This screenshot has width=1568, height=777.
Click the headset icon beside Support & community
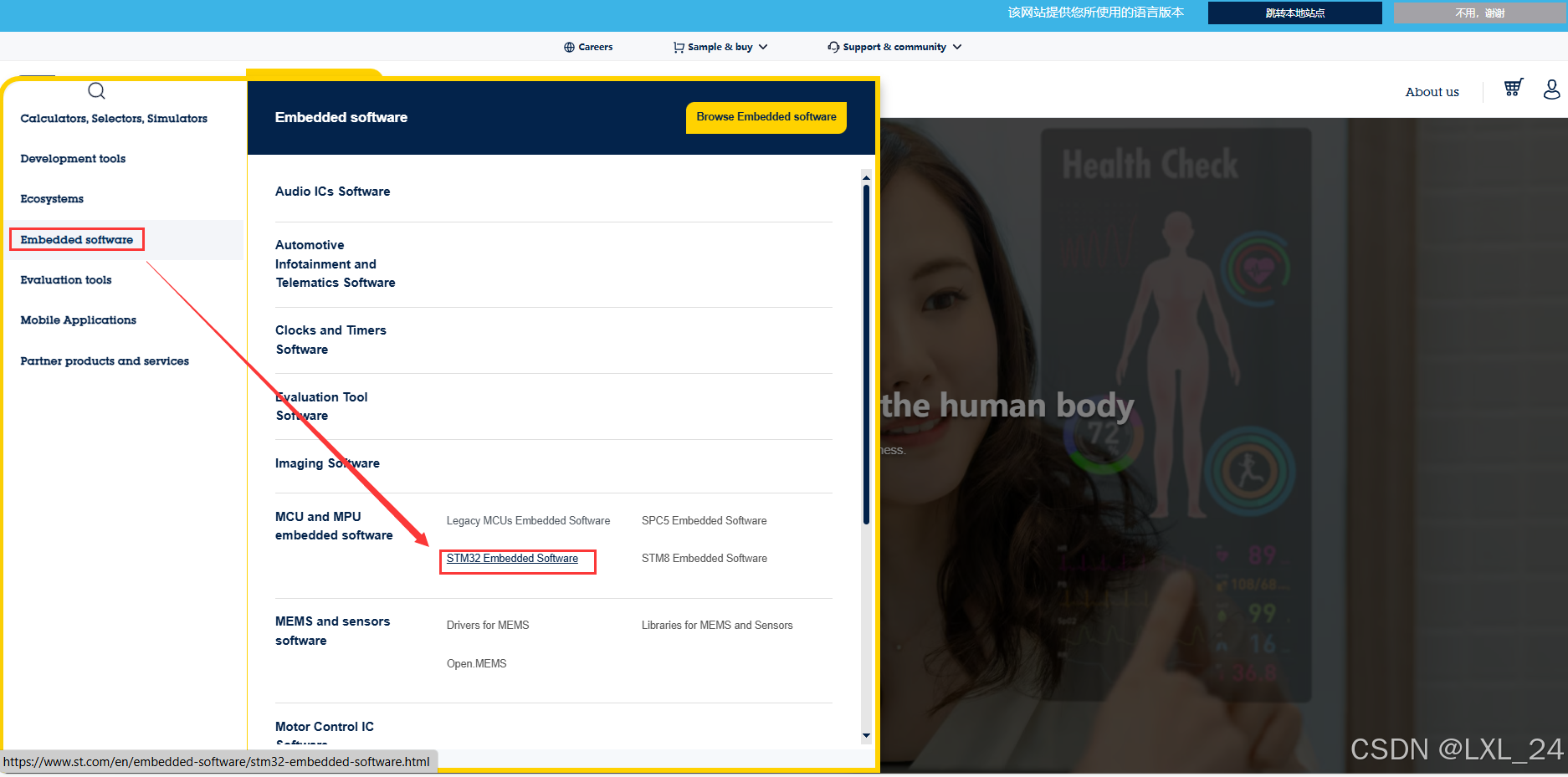click(x=833, y=47)
